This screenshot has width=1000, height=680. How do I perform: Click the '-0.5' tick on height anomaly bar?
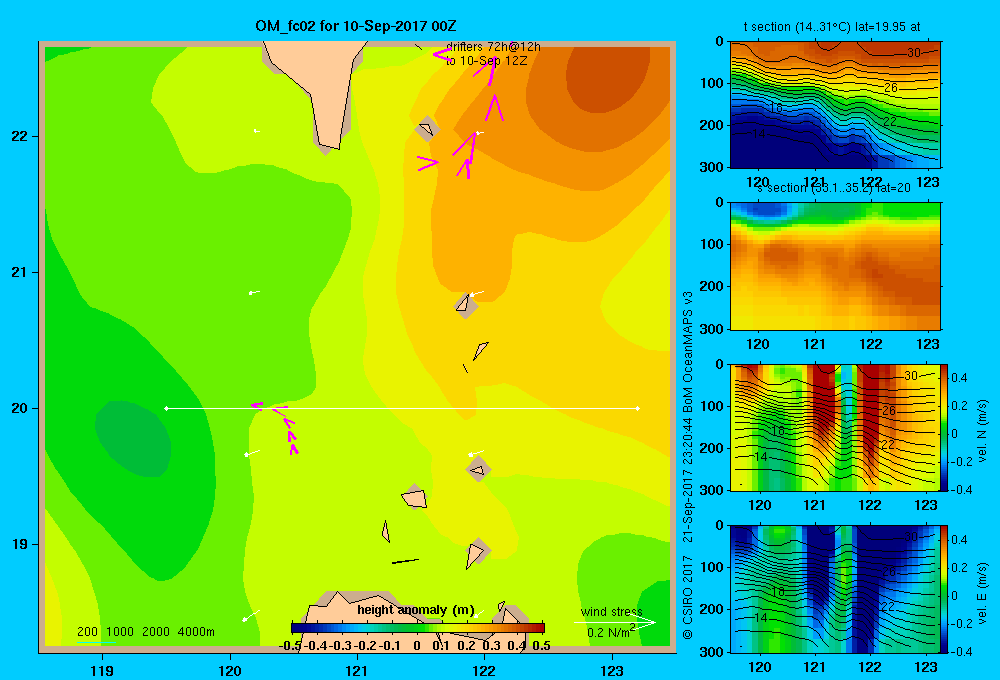pyautogui.click(x=291, y=646)
